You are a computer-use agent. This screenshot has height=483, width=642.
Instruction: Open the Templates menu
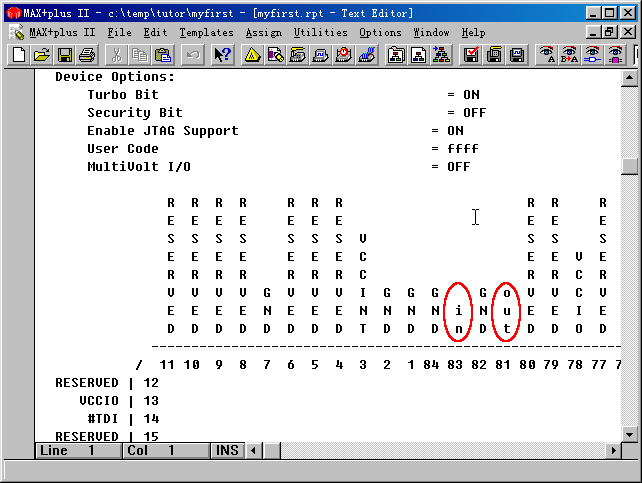206,33
